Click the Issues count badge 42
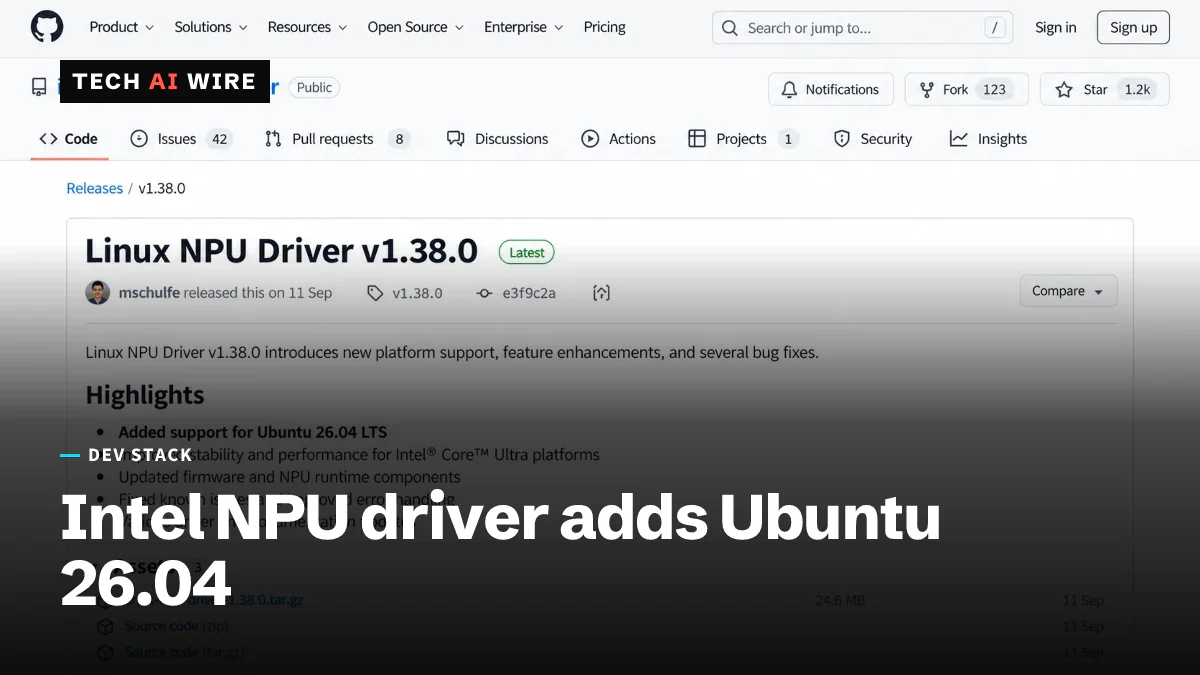 (x=219, y=139)
